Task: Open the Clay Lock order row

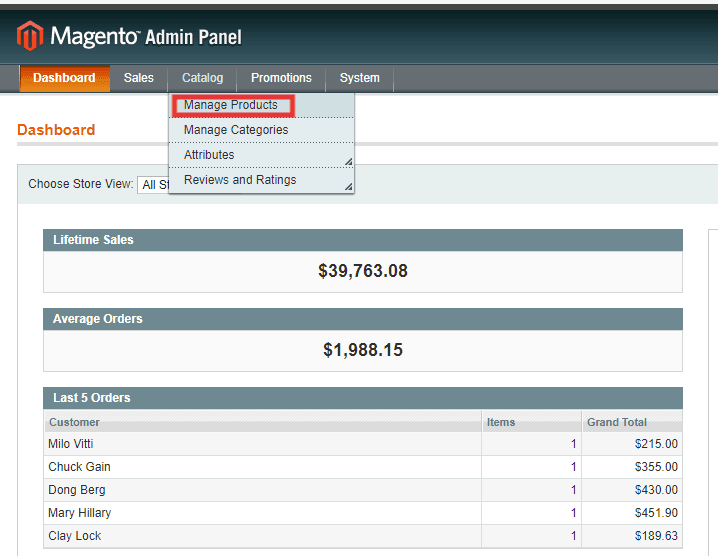Action: (x=363, y=536)
